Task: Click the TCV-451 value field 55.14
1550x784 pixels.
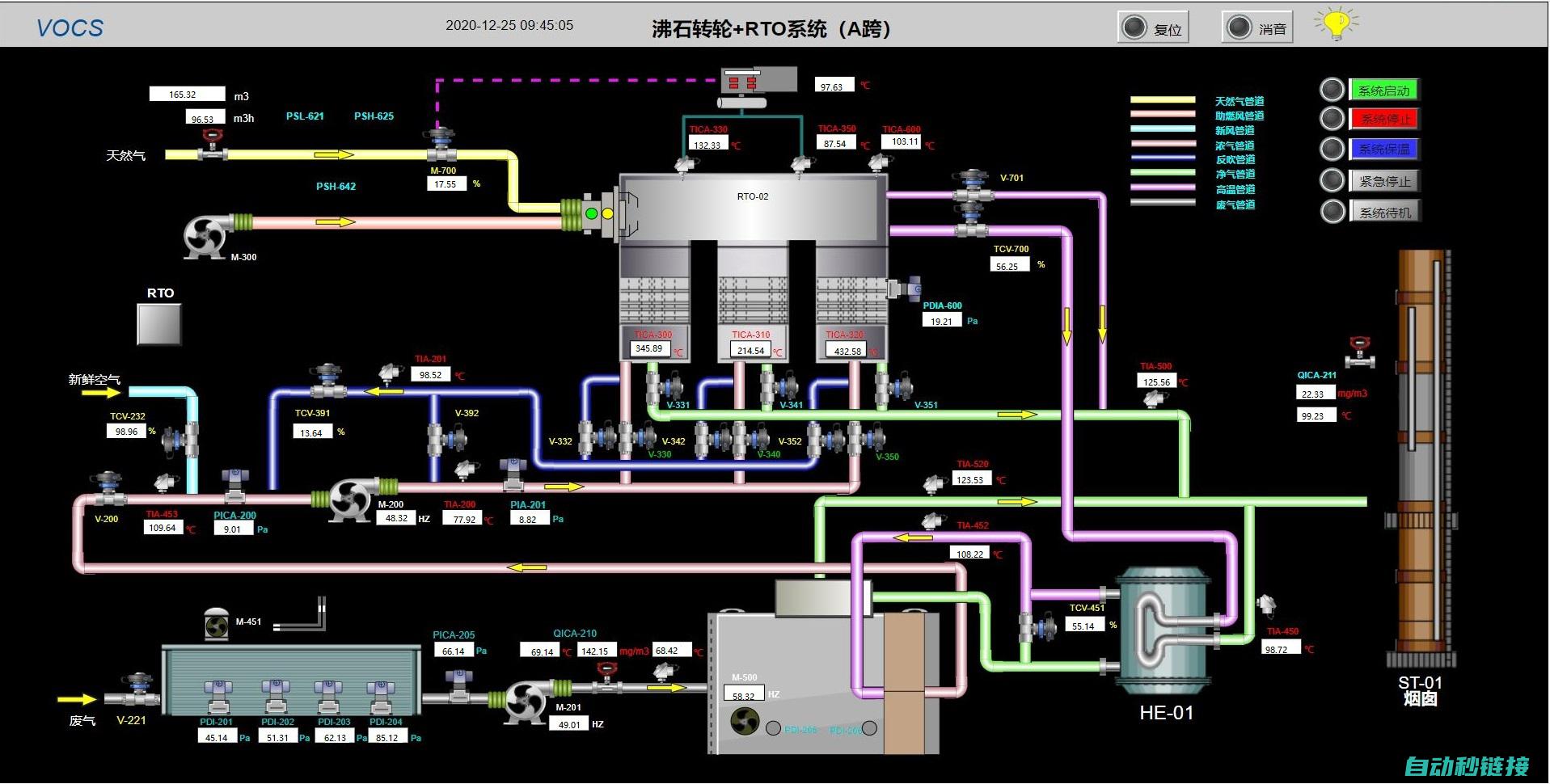Action: pos(1085,625)
